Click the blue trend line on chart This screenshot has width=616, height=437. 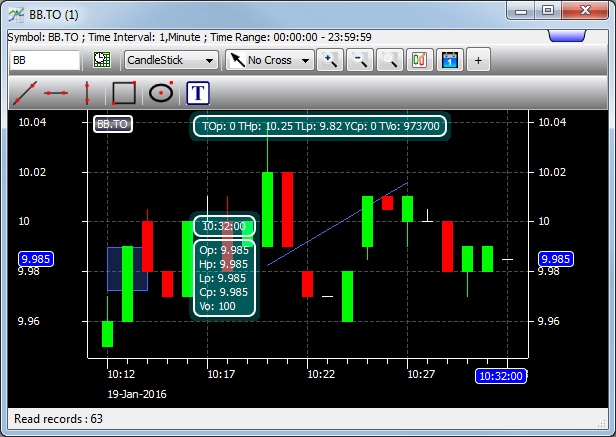point(340,225)
